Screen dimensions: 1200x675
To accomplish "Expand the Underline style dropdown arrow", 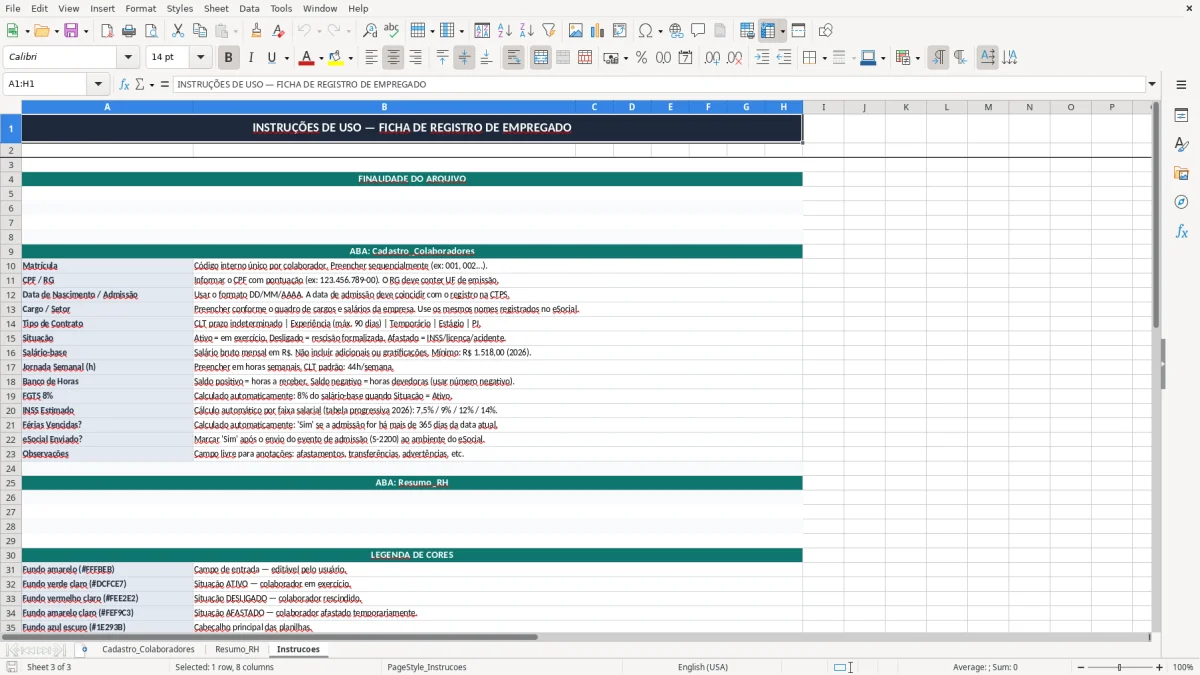I will pyautogui.click(x=286, y=58).
